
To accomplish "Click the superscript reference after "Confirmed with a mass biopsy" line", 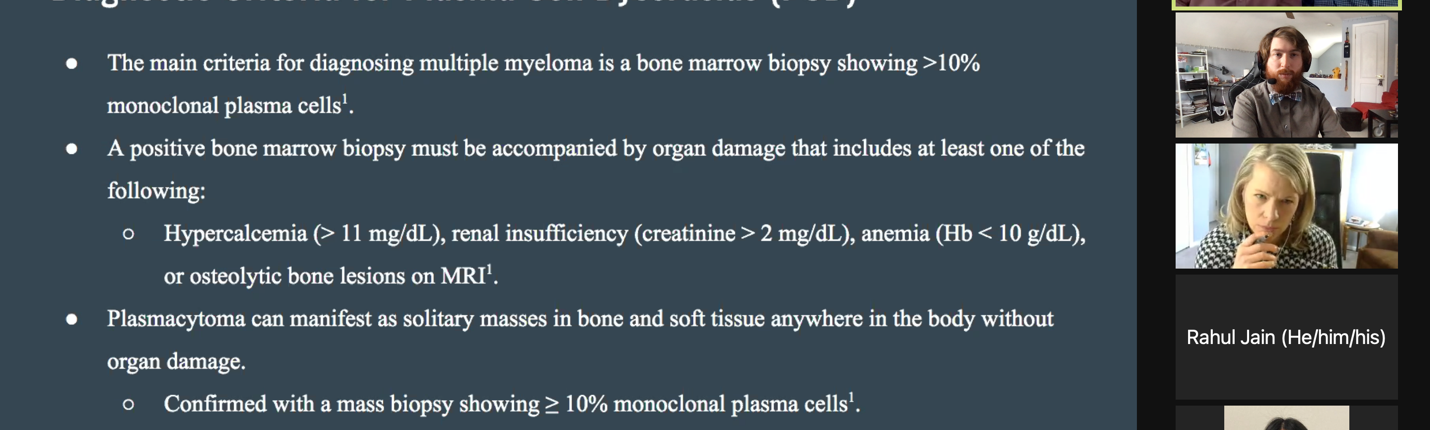I will pyautogui.click(x=852, y=397).
